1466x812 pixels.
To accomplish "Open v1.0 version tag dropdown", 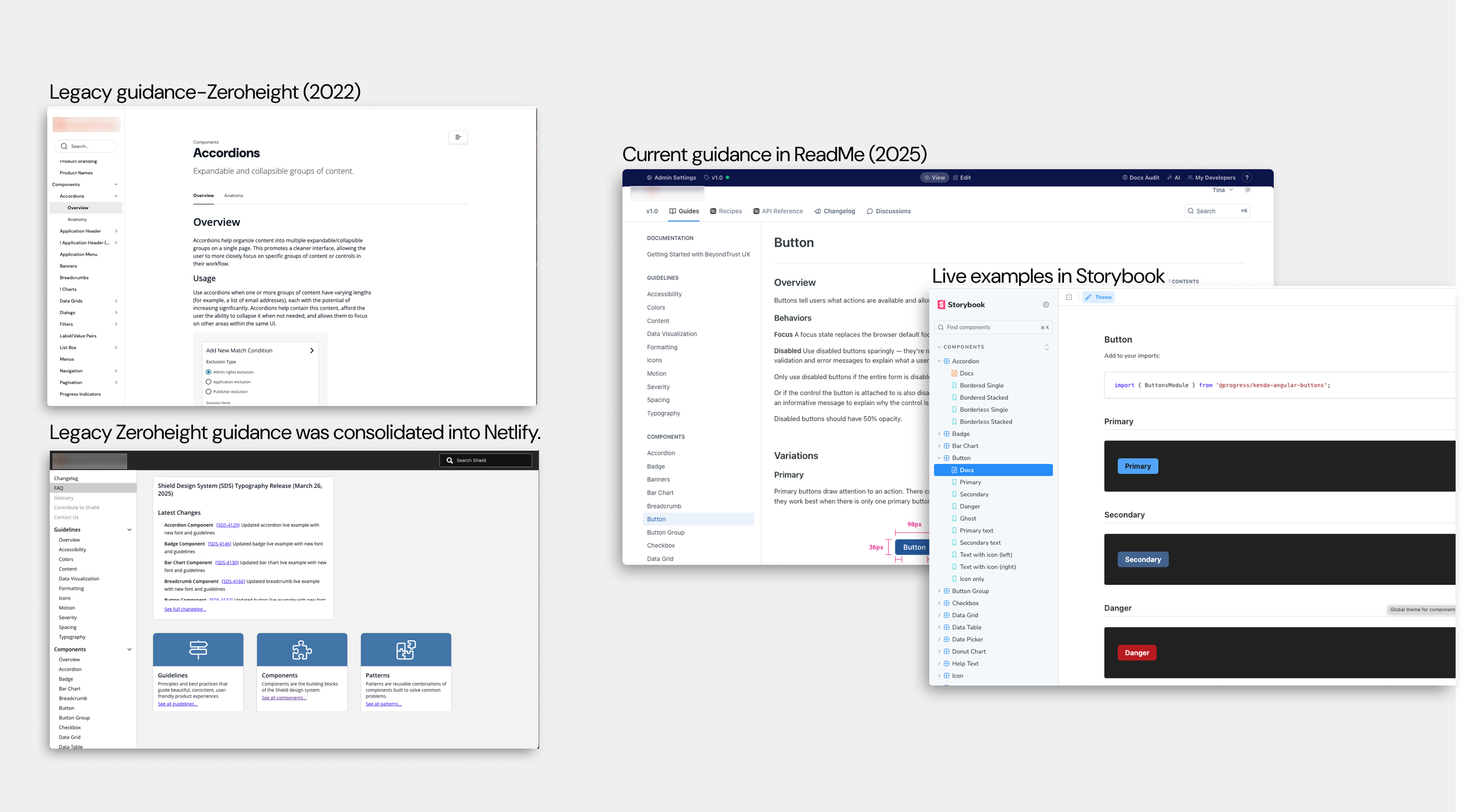I will pos(717,177).
